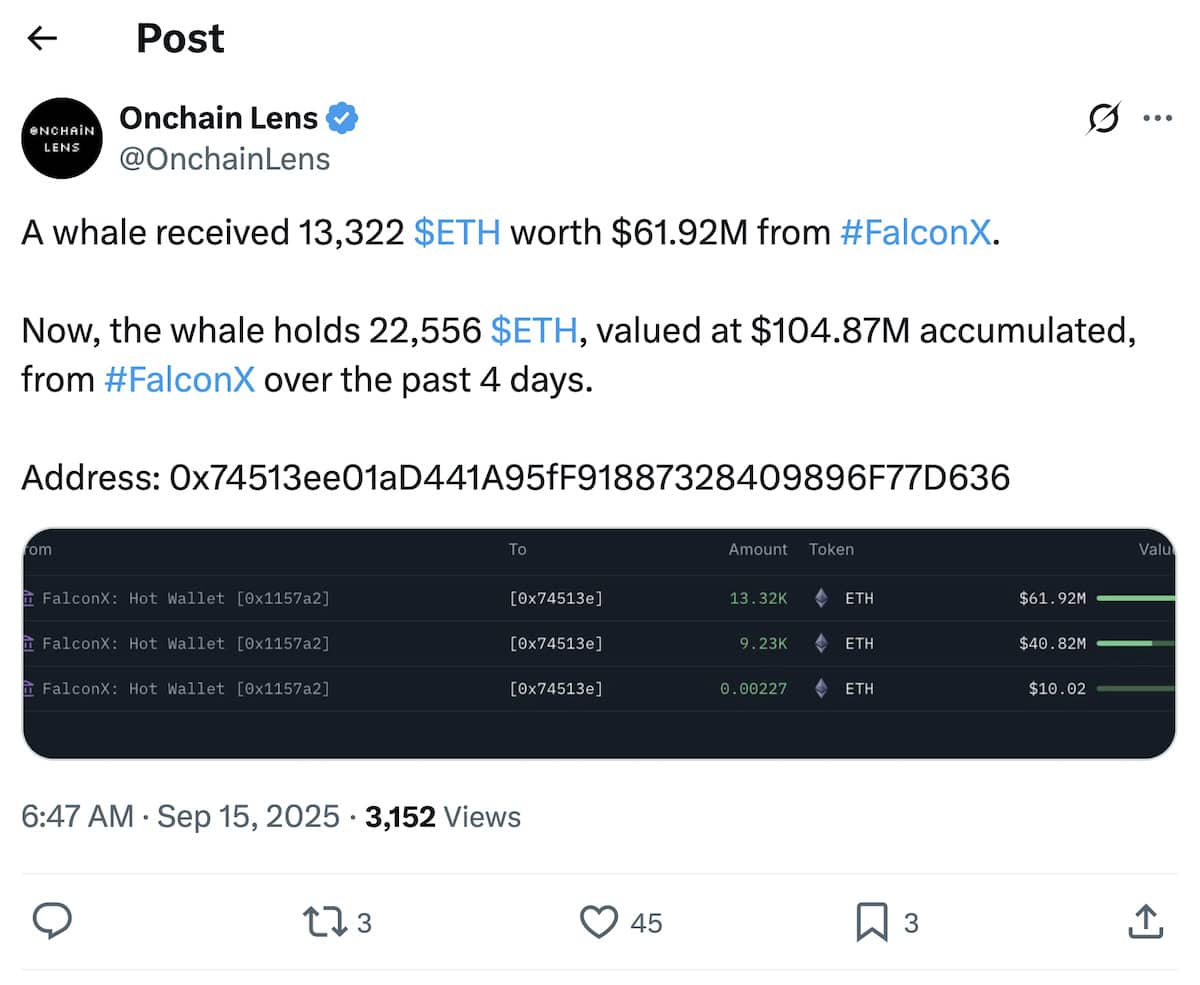This screenshot has width=1200, height=985.
Task: Open the three-dot more options menu
Action: click(1157, 119)
